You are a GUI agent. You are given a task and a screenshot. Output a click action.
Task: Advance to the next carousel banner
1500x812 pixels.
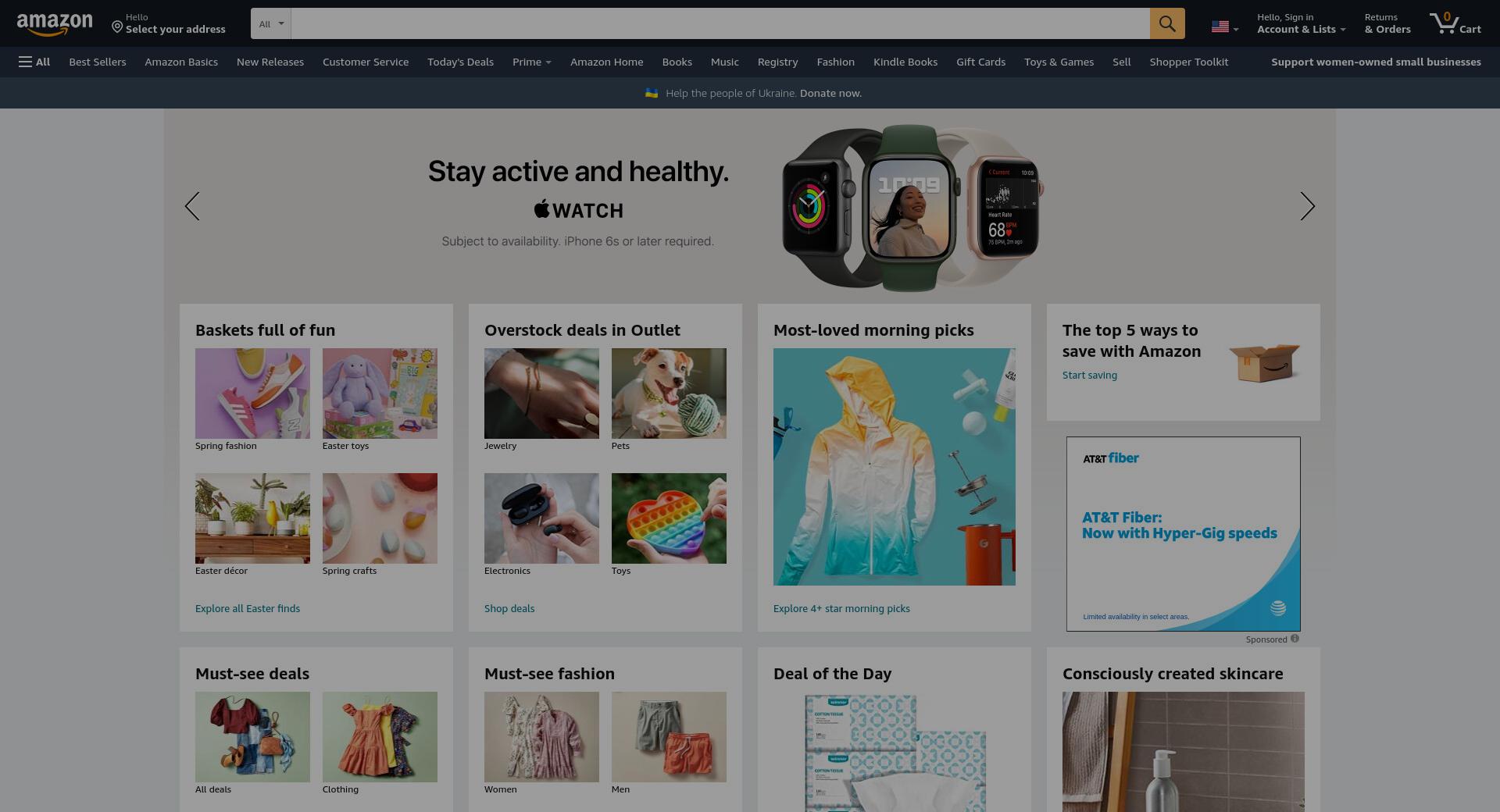(1307, 206)
